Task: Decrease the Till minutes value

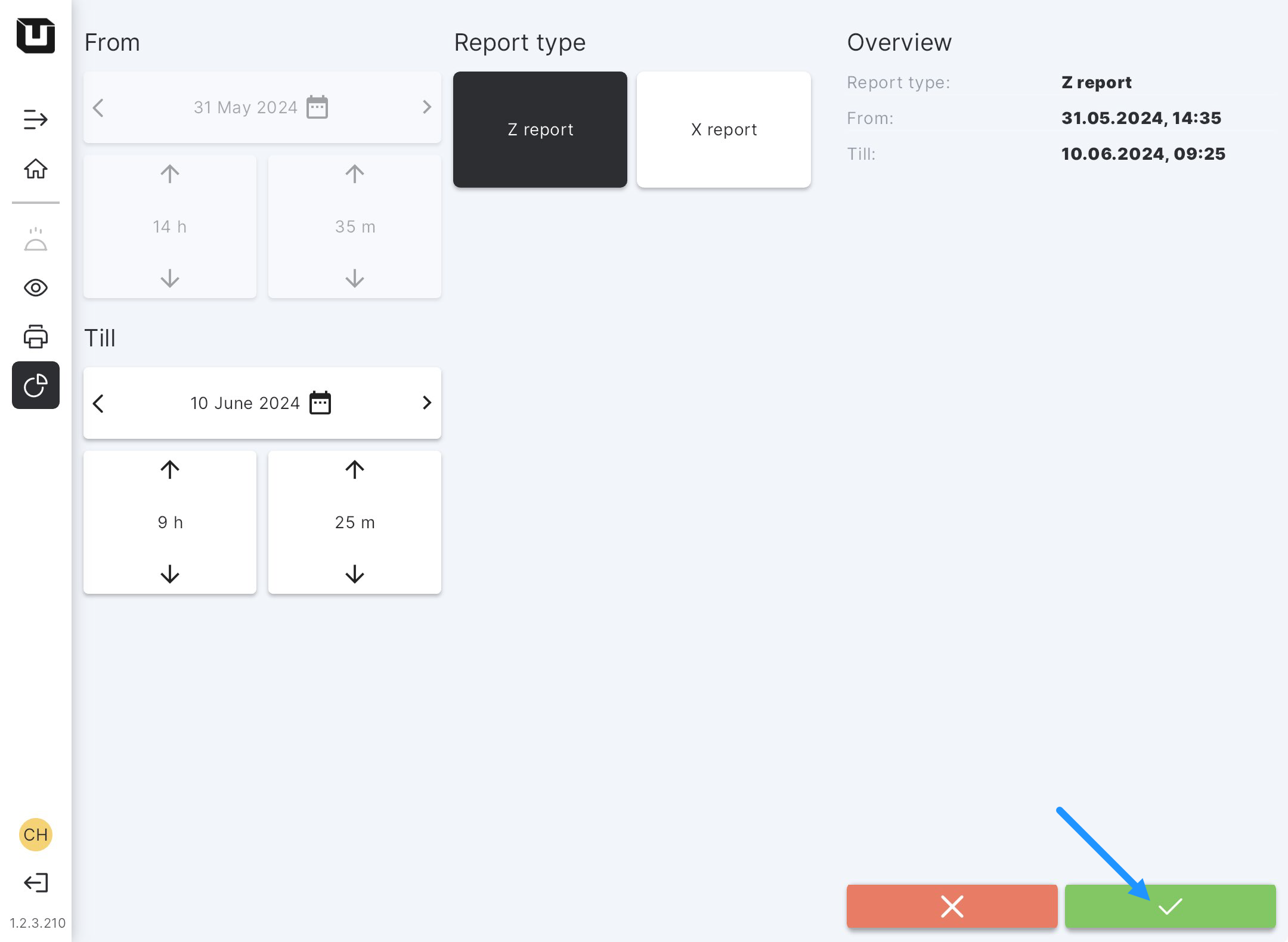Action: pos(355,574)
